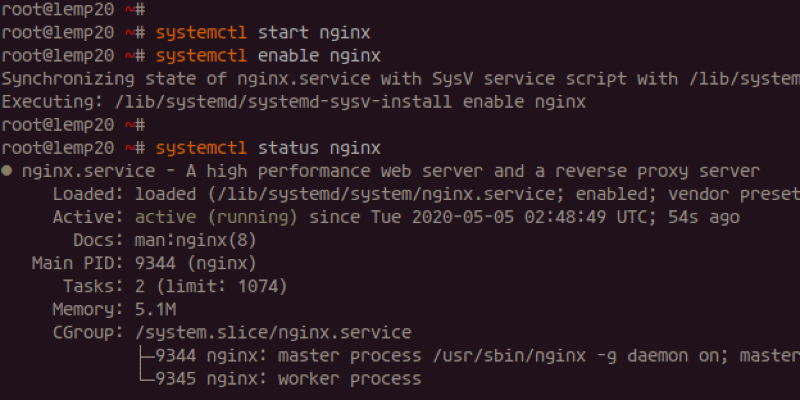Click the CGroup path /system.slice/nginx.service
Image resolution: width=800 pixels, height=400 pixels.
tap(273, 332)
